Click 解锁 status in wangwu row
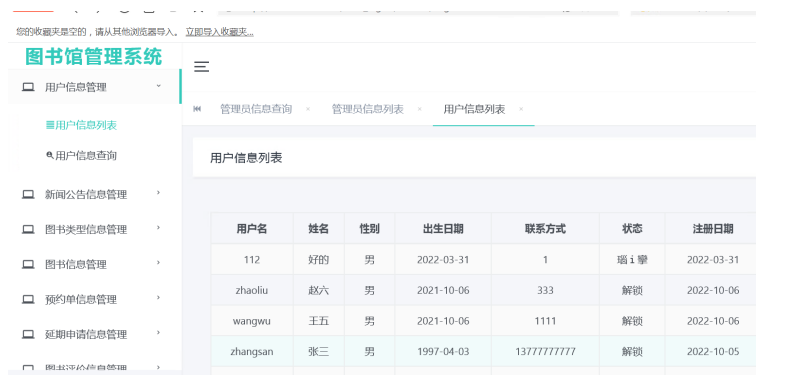The height and width of the screenshot is (377, 796). pyautogui.click(x=632, y=321)
